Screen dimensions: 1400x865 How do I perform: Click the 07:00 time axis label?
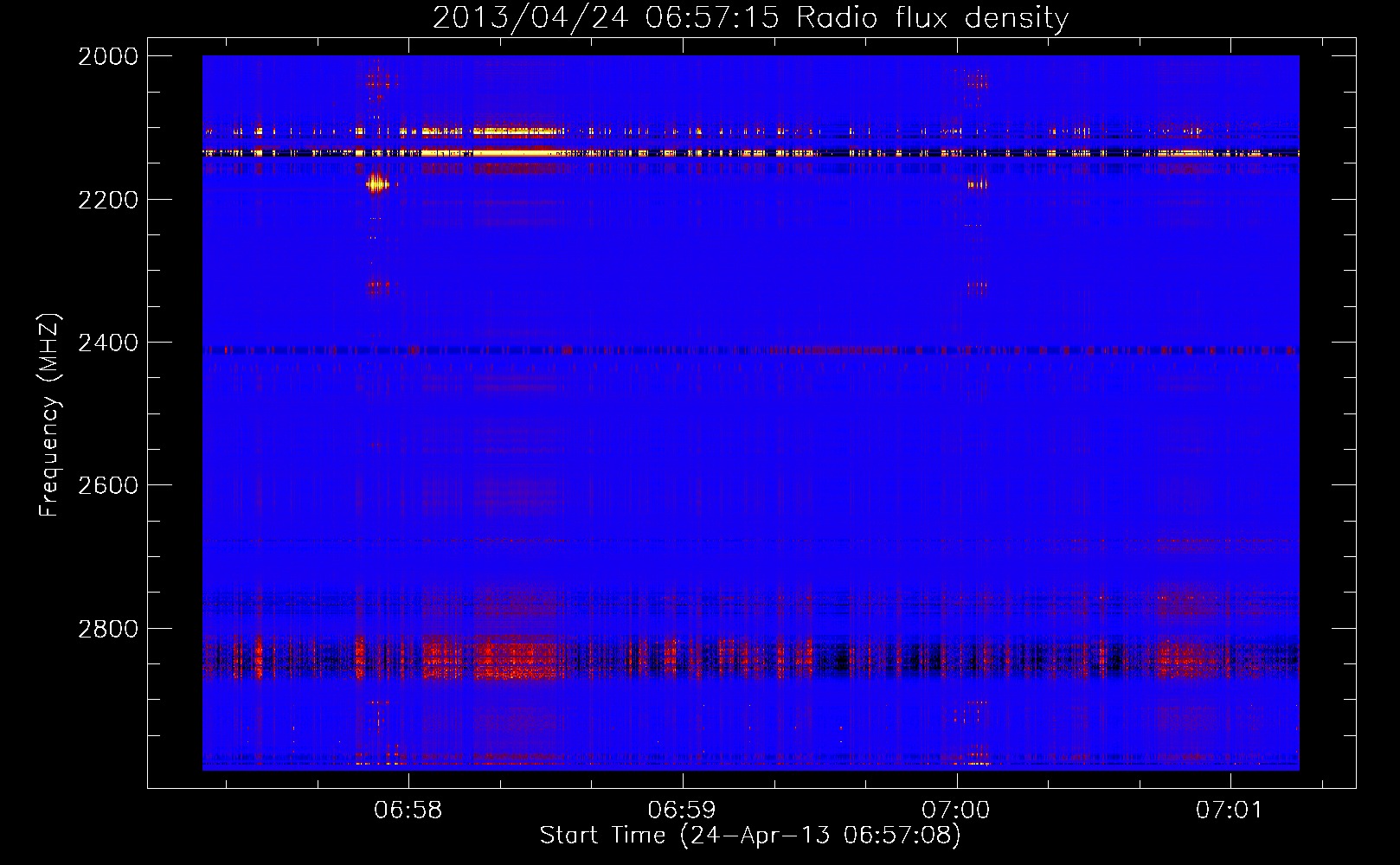pyautogui.click(x=956, y=811)
